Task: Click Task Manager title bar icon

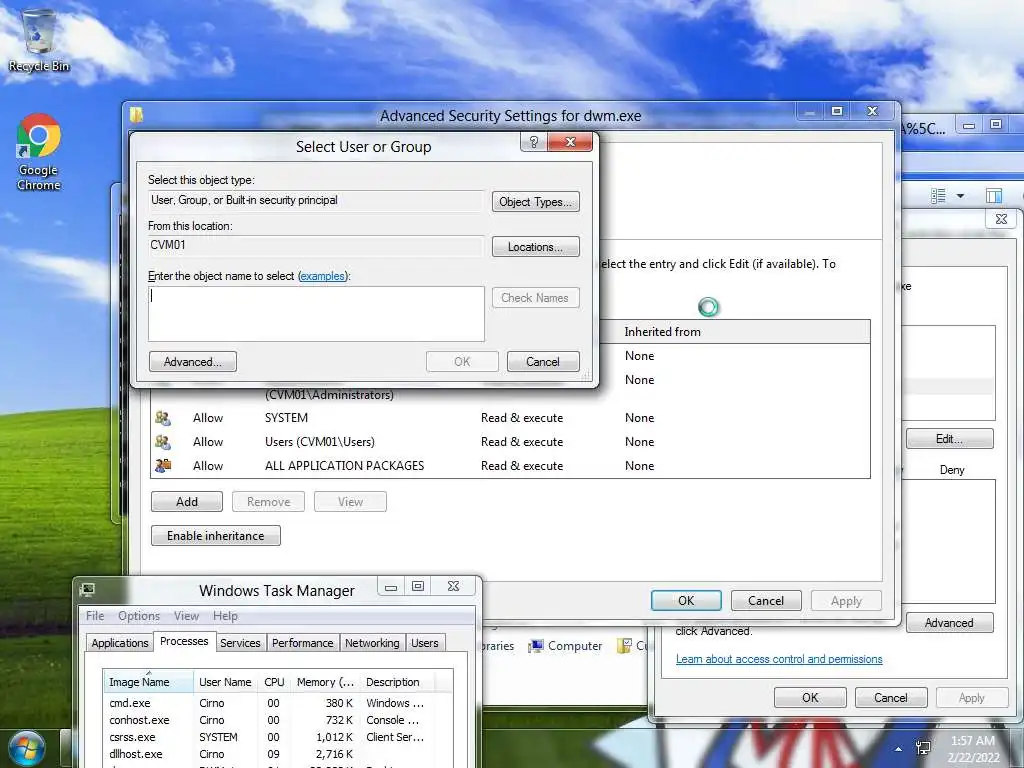Action: point(87,590)
